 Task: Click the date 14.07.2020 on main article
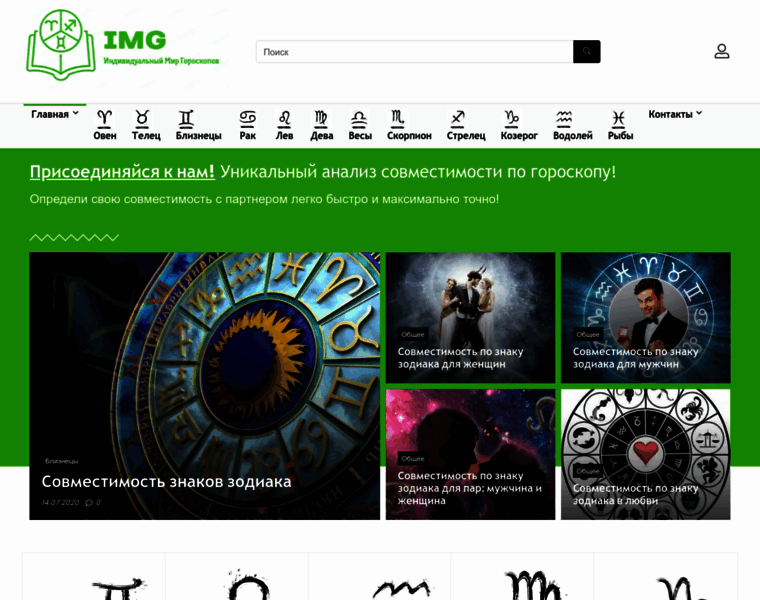(60, 503)
